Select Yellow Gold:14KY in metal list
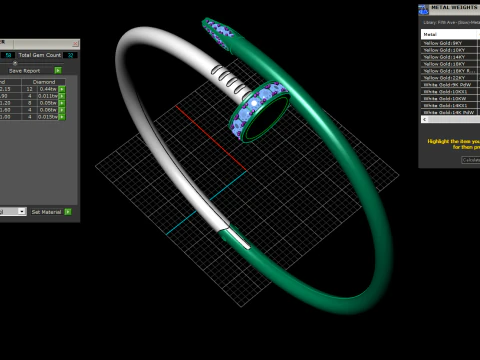 (x=449, y=57)
